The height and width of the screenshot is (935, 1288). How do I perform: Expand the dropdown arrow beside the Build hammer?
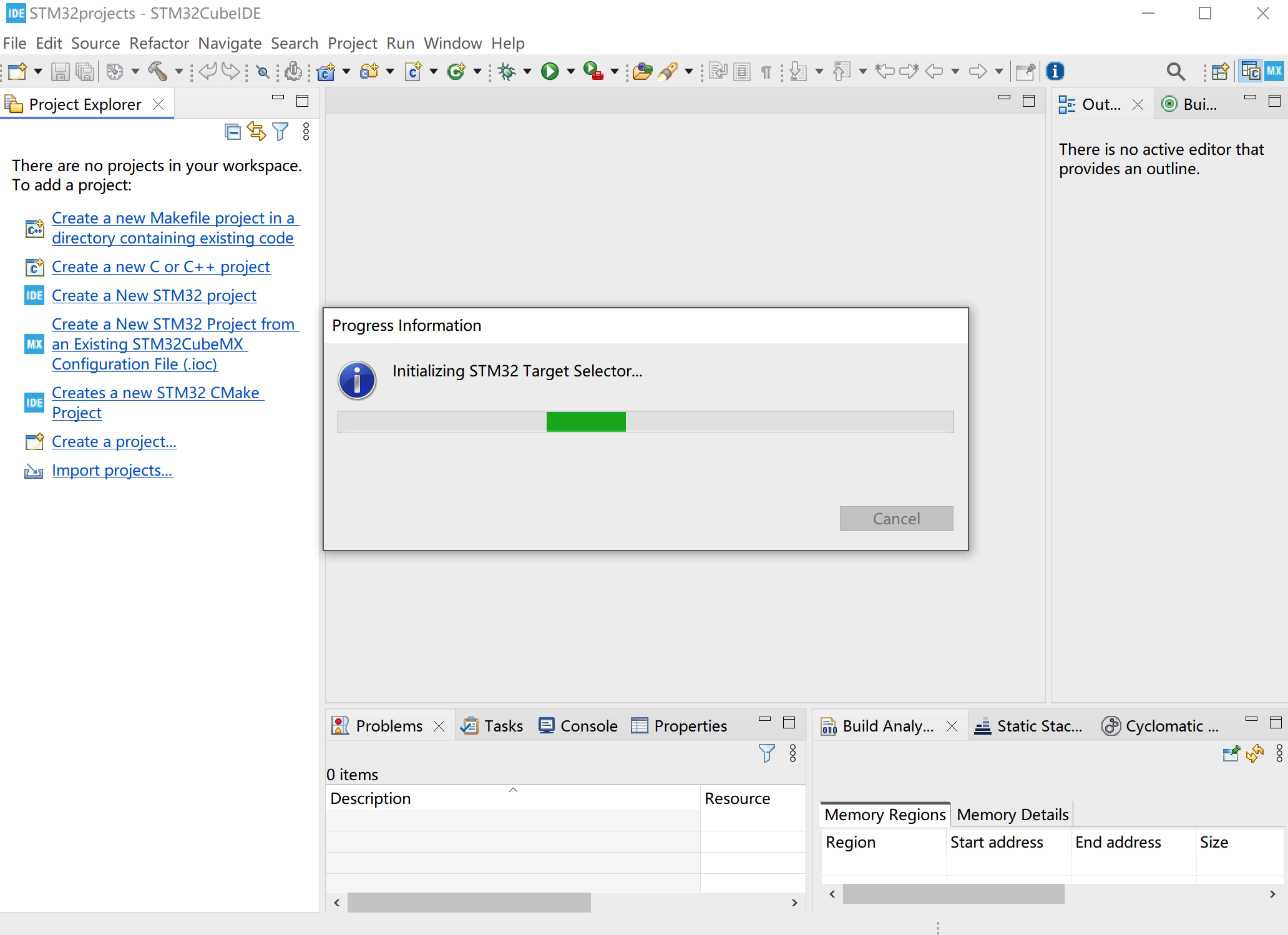tap(178, 71)
